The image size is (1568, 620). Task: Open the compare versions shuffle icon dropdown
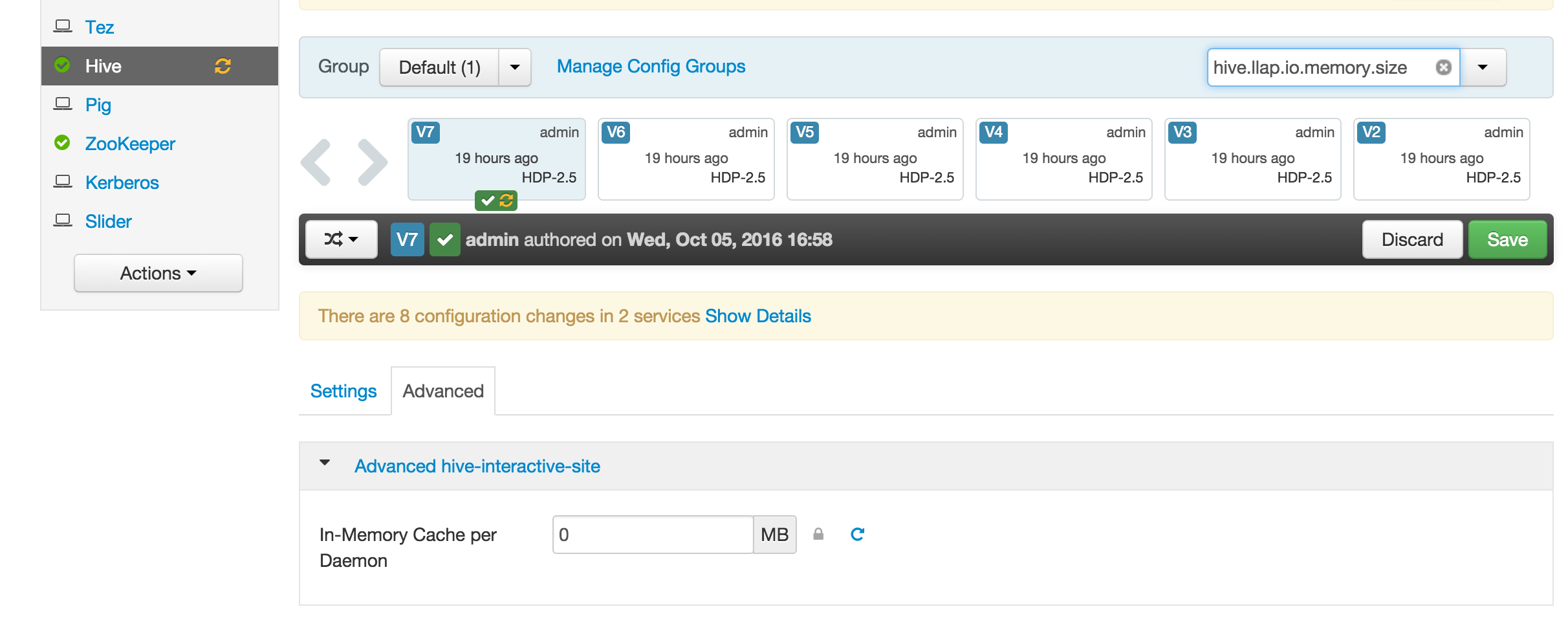341,239
